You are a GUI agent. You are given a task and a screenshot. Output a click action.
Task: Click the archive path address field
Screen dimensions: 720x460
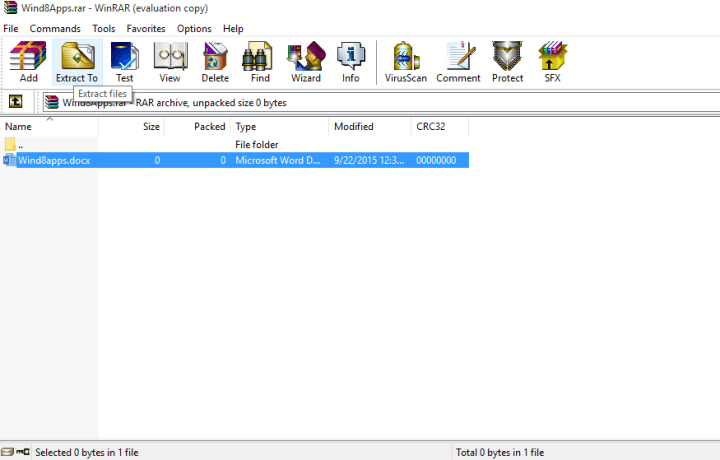(x=381, y=102)
